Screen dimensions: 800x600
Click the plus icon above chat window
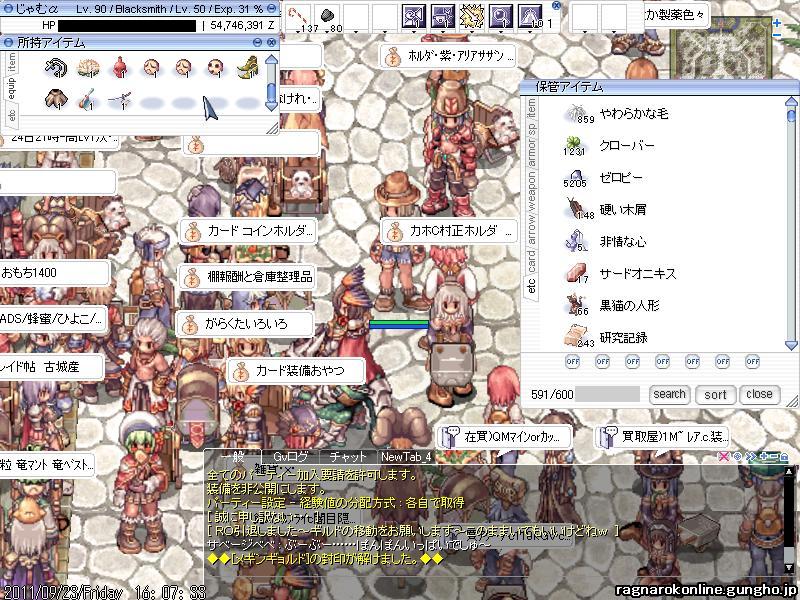[763, 457]
